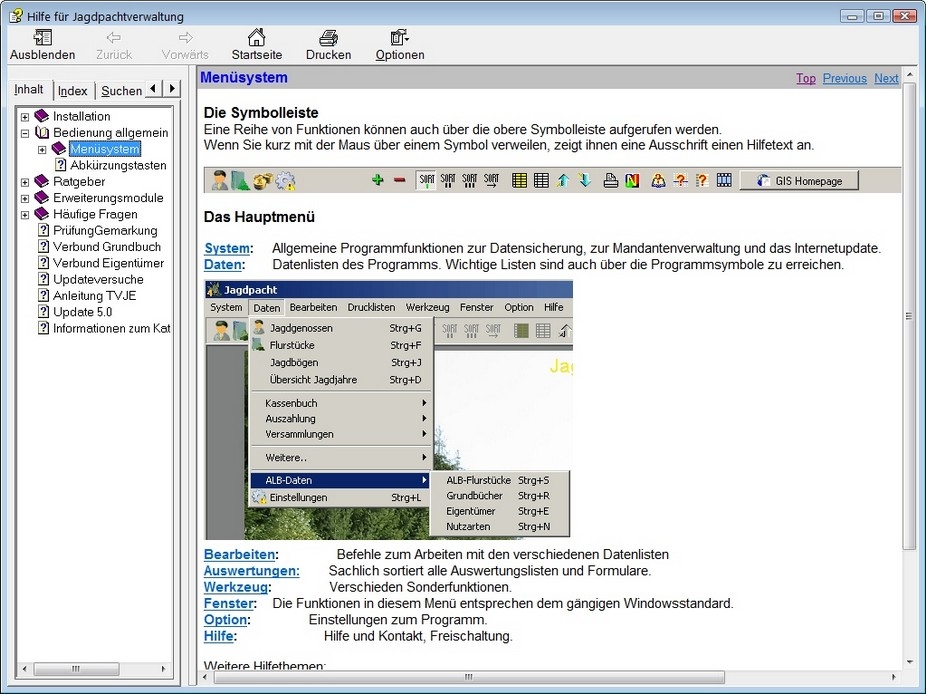
Task: Click the filmstrip icon in Symbolleiste
Action: pos(724,180)
